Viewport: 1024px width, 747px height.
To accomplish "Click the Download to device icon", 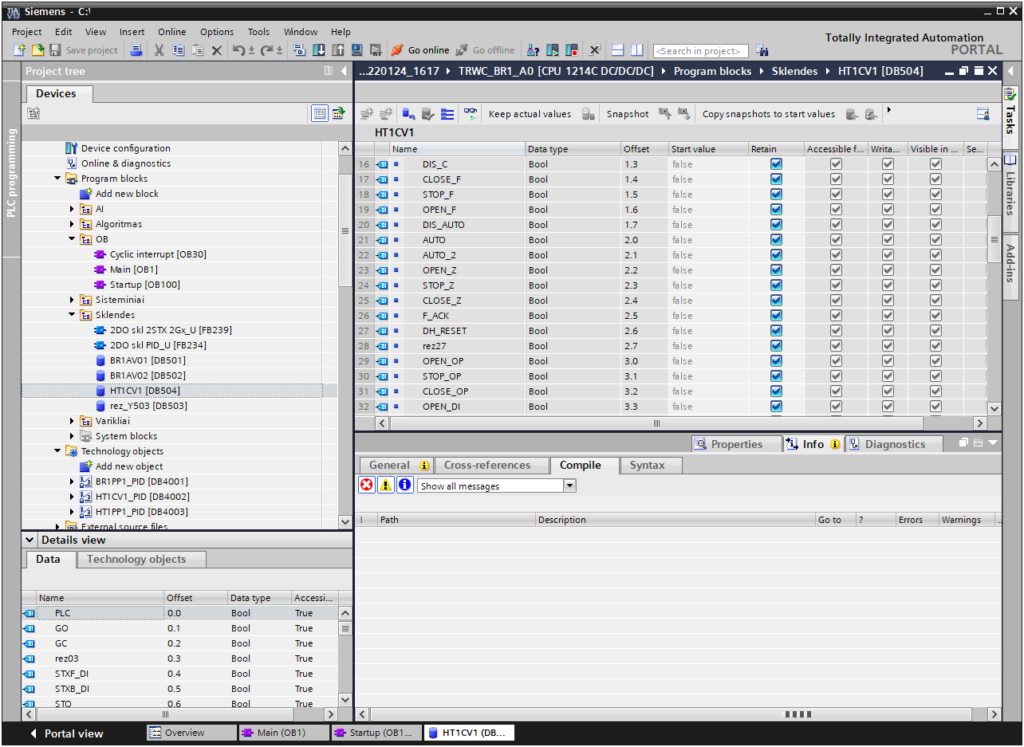I will pos(319,50).
